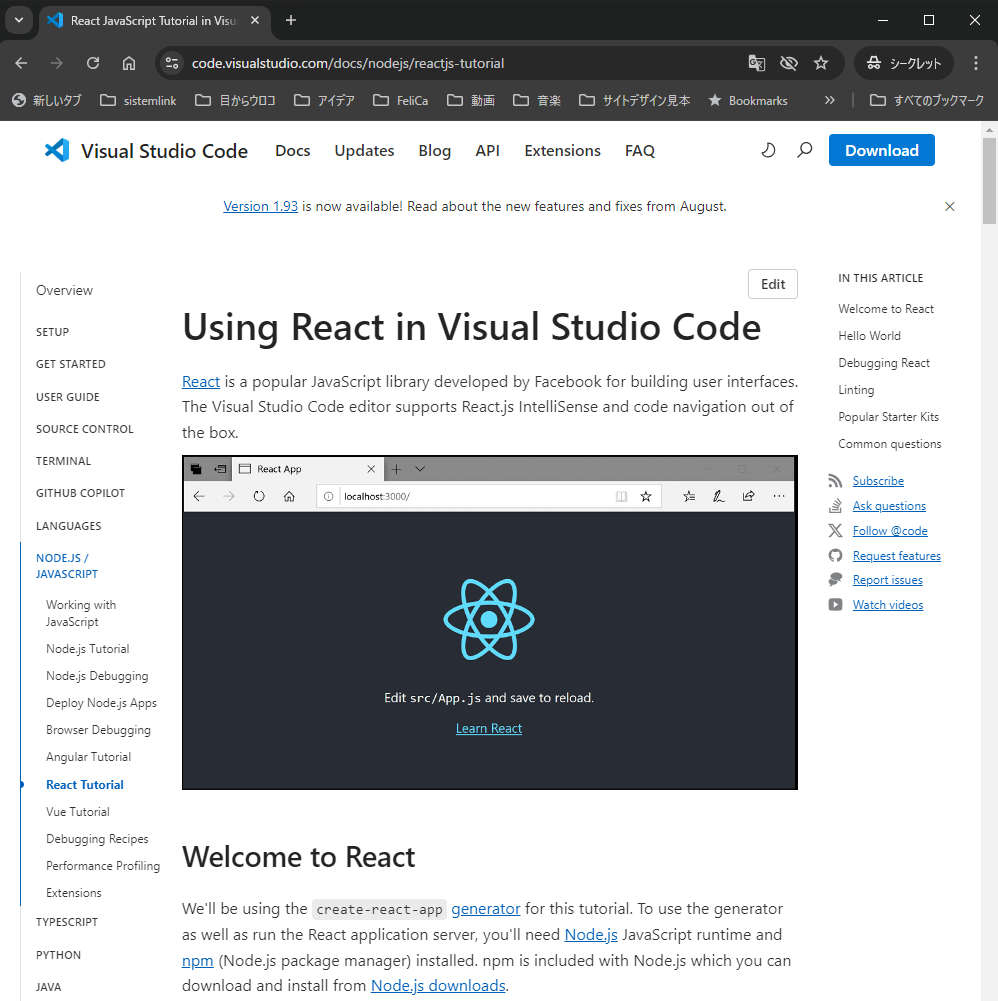Click the Download button

click(x=881, y=150)
